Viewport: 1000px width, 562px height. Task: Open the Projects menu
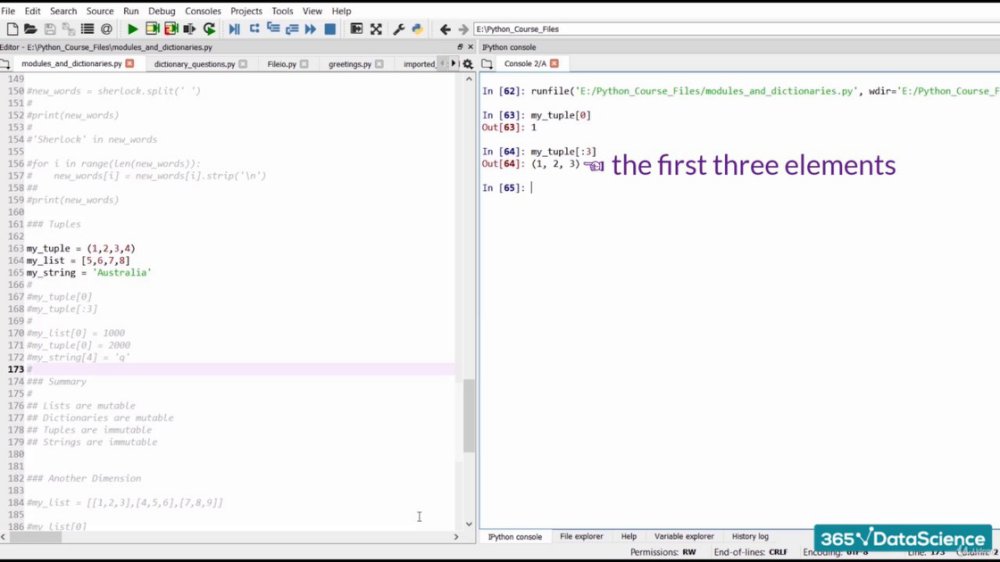(x=246, y=11)
